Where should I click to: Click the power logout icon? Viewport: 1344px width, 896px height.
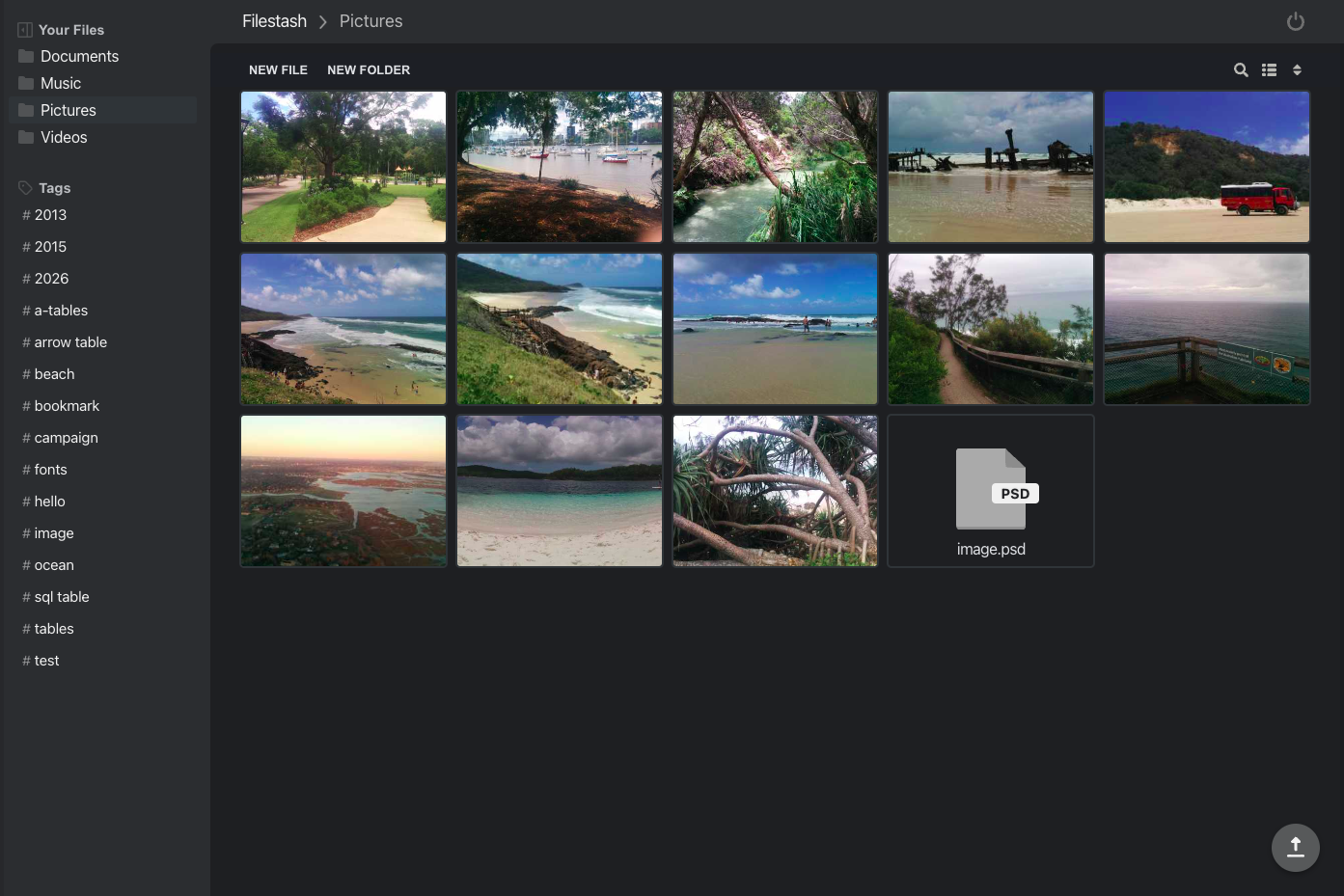pos(1295,21)
